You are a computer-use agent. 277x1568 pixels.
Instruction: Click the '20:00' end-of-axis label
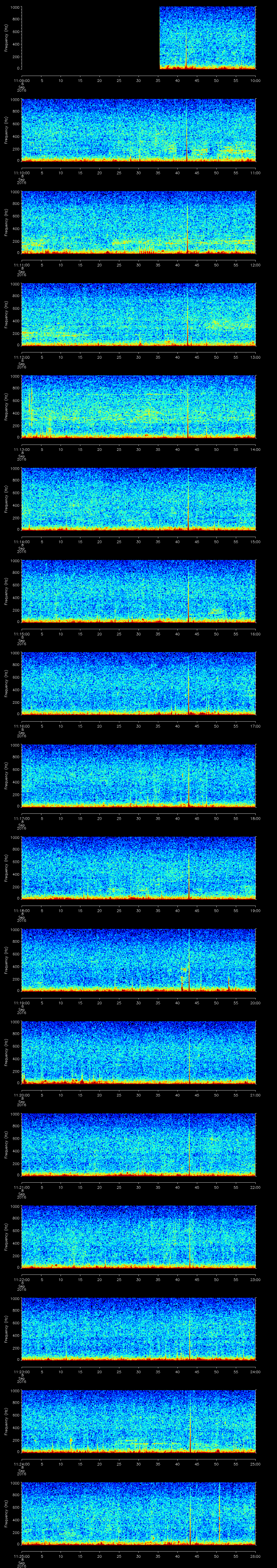255,1003
